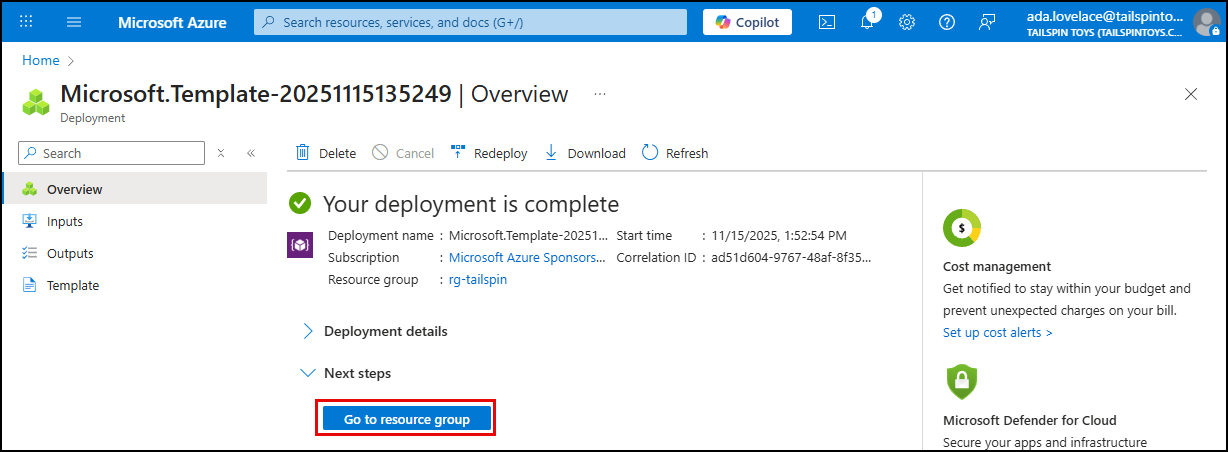
Task: Click the Defender for Cloud shield icon
Action: (962, 381)
